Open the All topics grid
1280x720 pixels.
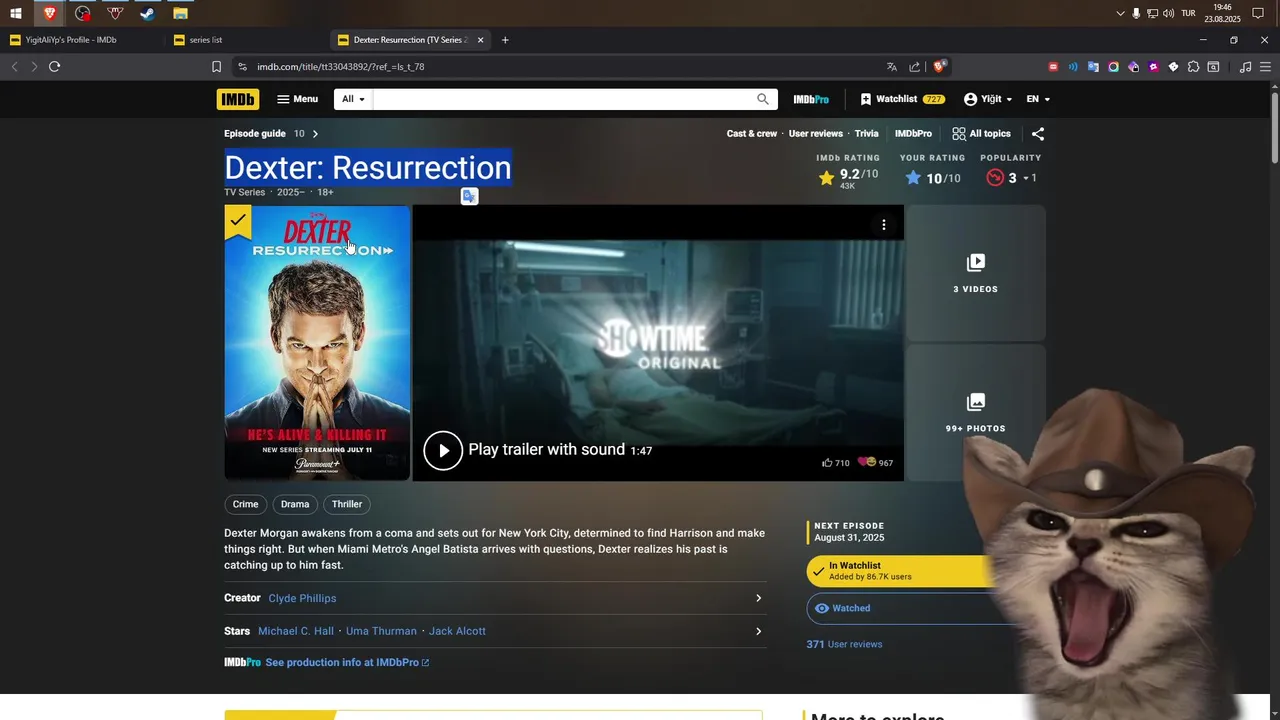pos(981,133)
